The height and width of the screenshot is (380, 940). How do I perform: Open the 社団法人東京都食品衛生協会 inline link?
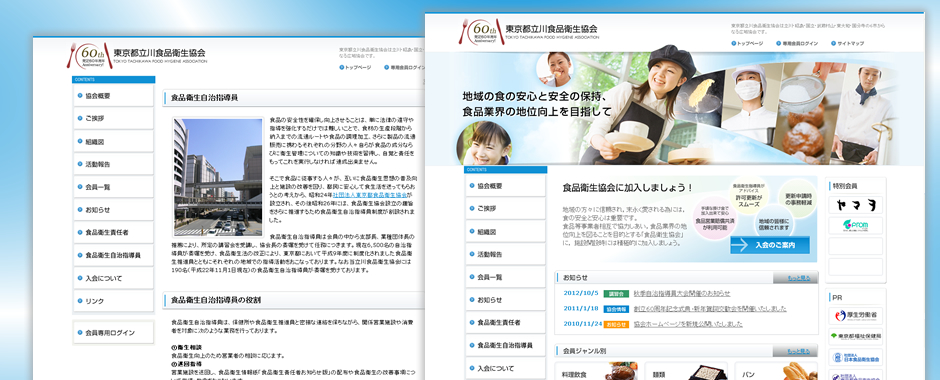[369, 195]
